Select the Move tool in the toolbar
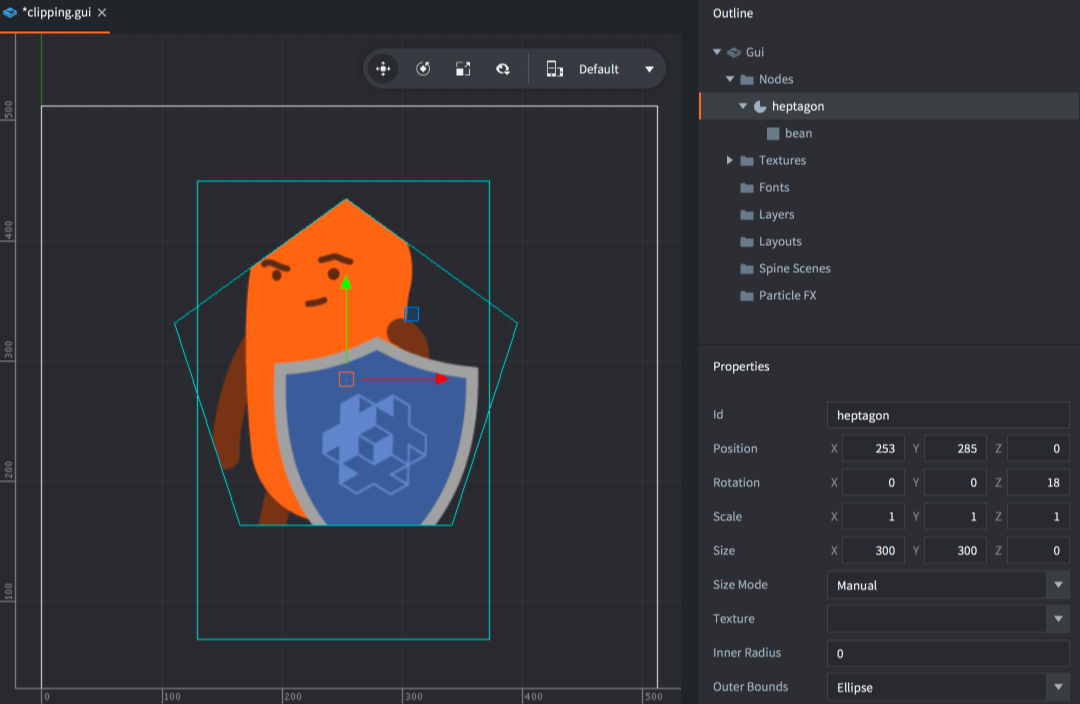Viewport: 1080px width, 704px height. (384, 69)
